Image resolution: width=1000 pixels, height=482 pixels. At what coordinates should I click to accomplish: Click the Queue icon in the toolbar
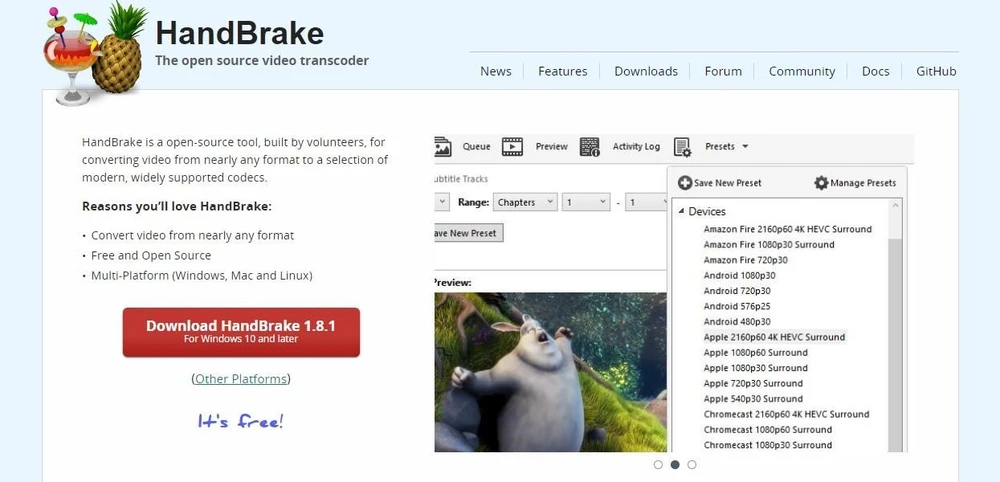pyautogui.click(x=443, y=147)
